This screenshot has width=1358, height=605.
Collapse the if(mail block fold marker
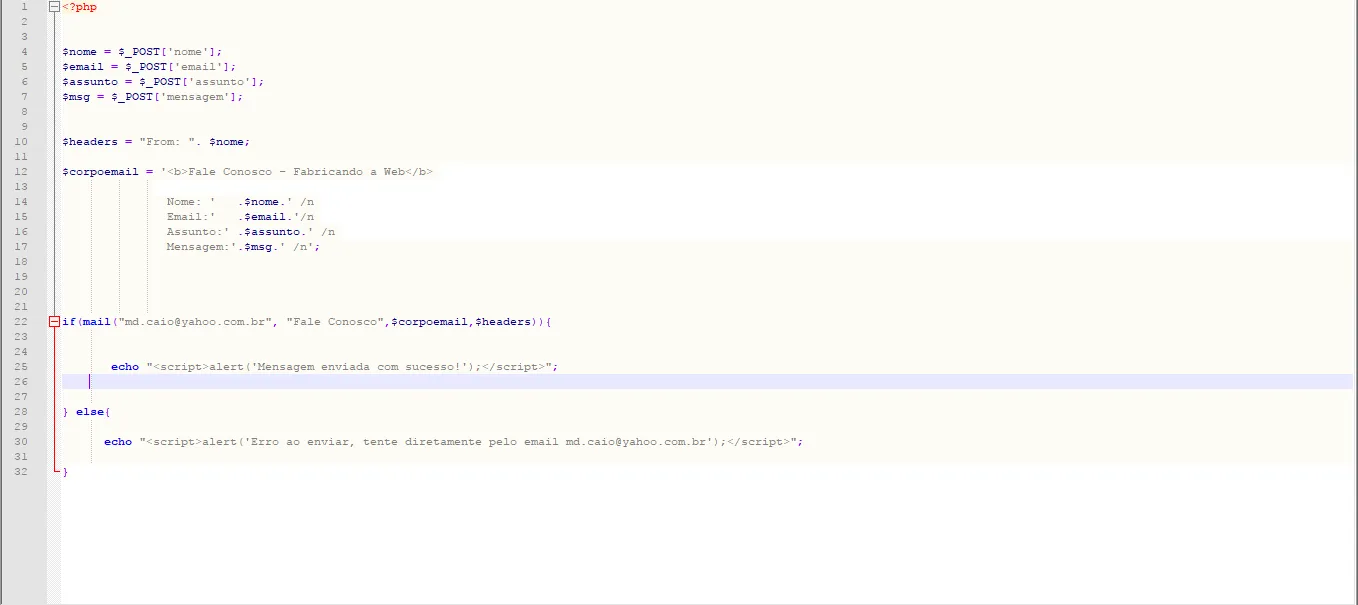54,322
